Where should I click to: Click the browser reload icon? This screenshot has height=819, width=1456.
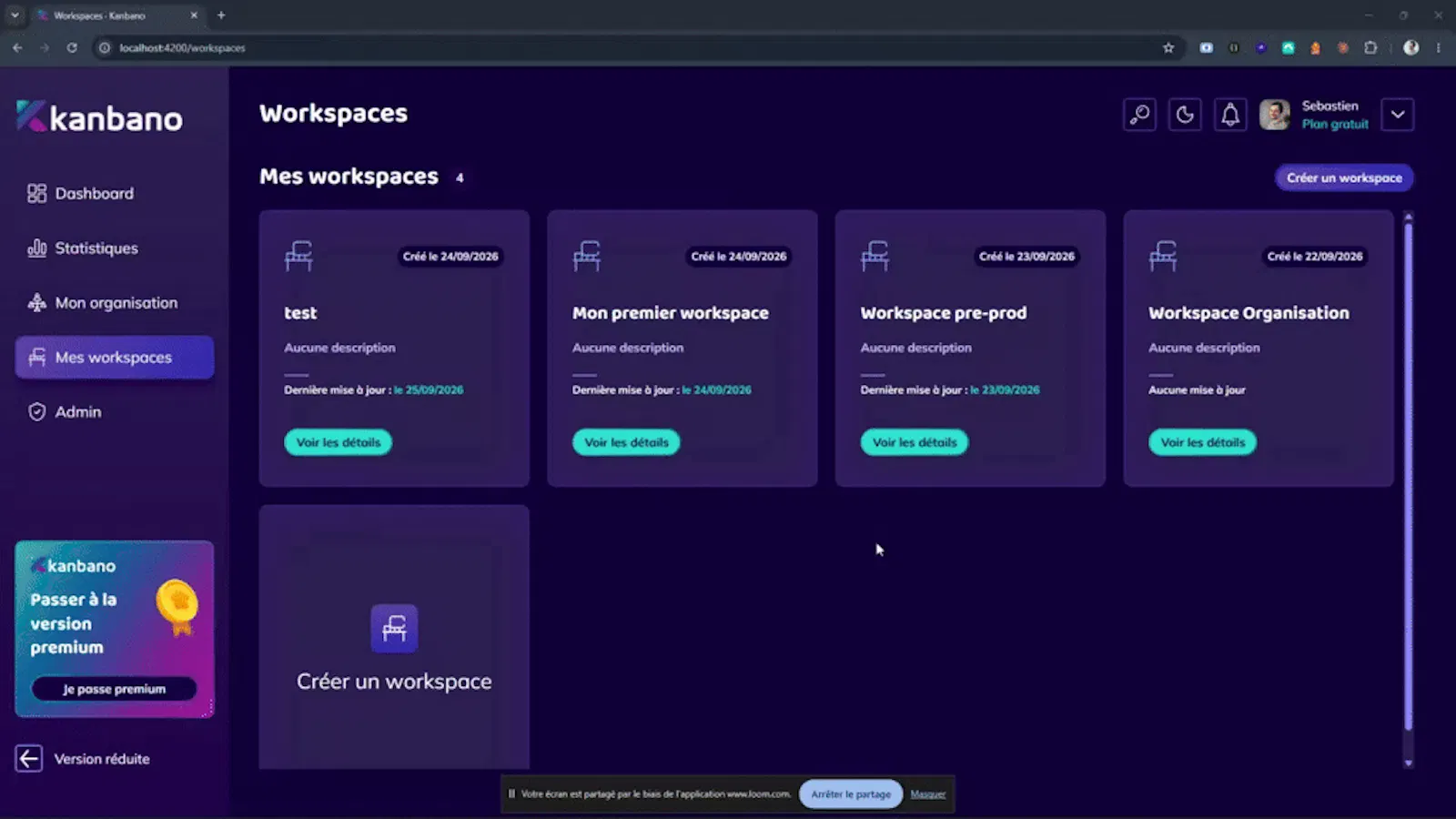pyautogui.click(x=72, y=47)
